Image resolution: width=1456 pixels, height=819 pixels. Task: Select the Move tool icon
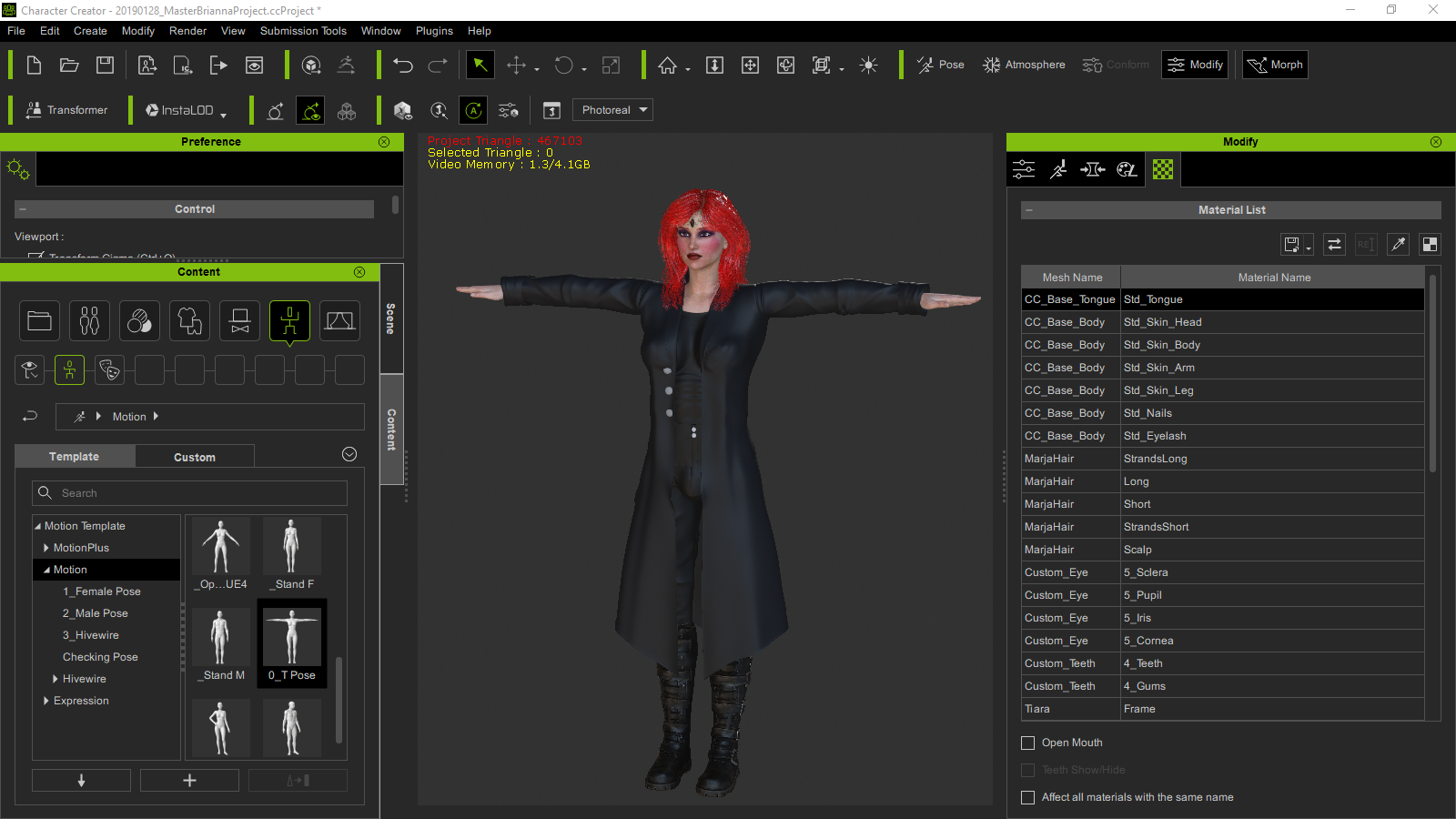tap(516, 65)
